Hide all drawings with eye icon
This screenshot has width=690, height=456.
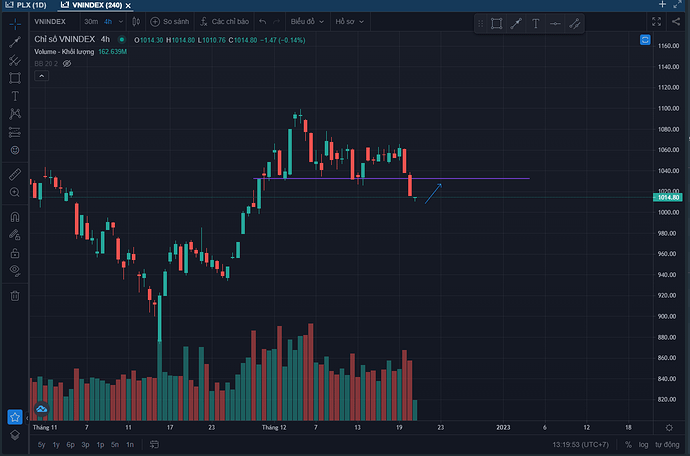15,271
